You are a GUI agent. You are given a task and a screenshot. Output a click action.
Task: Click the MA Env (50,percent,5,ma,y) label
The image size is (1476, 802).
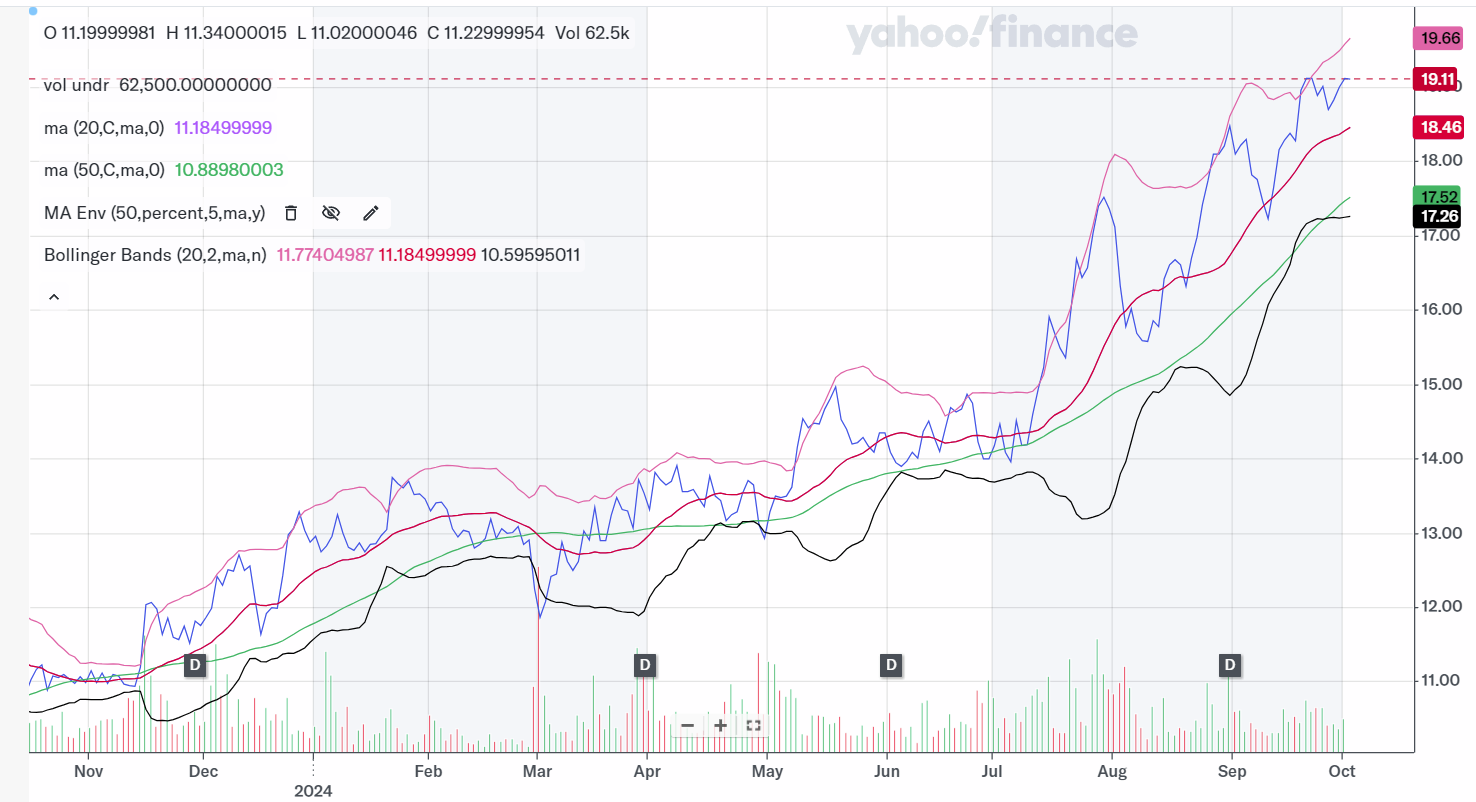[x=154, y=212]
